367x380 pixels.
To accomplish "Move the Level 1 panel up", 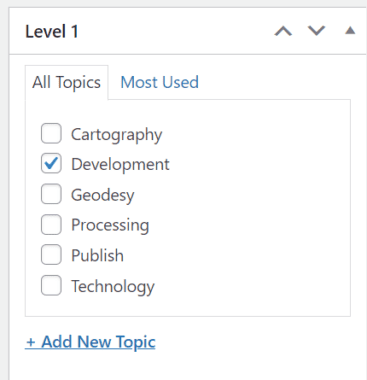I will click(283, 31).
